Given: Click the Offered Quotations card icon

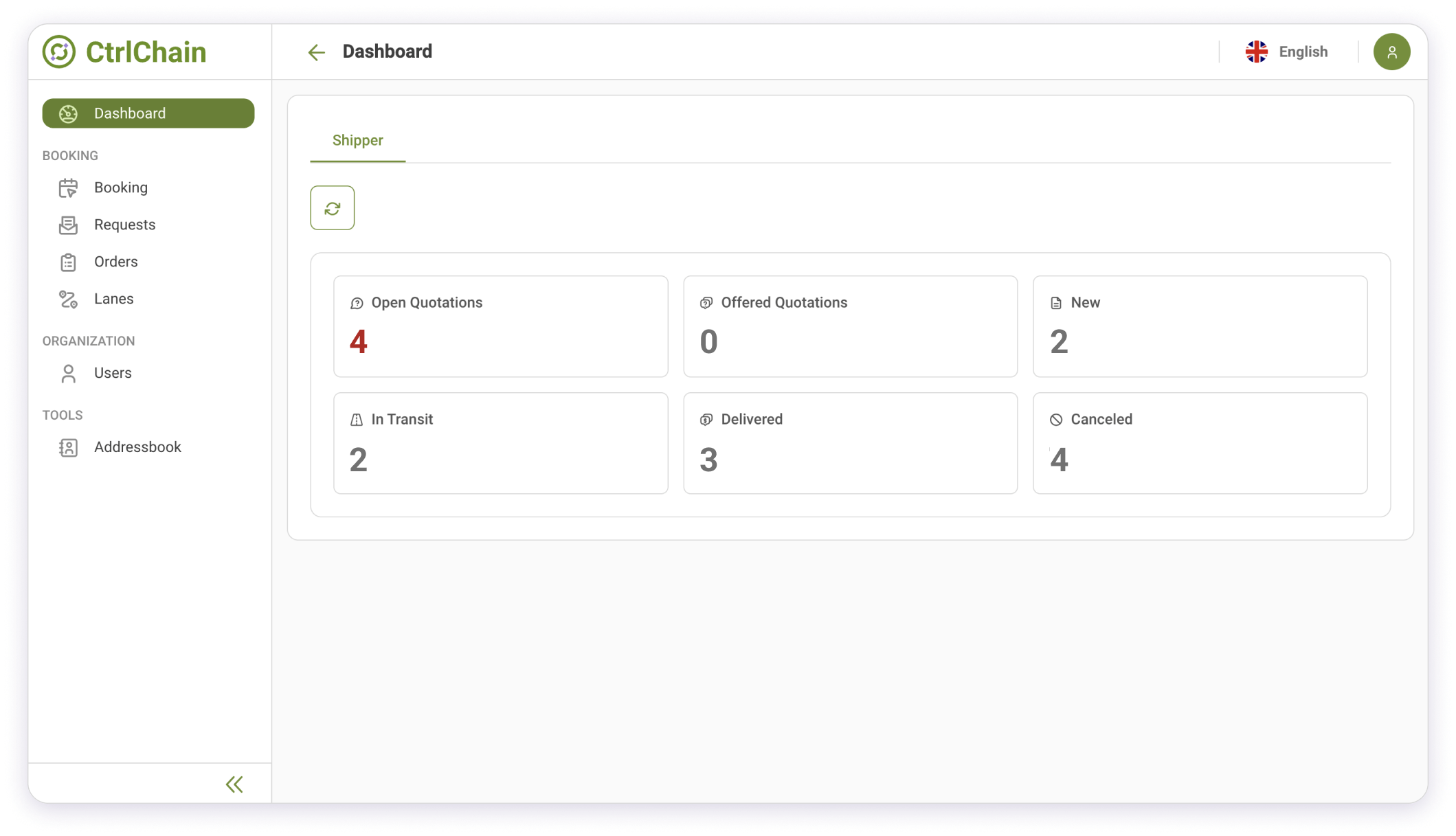Looking at the screenshot, I should [706, 303].
